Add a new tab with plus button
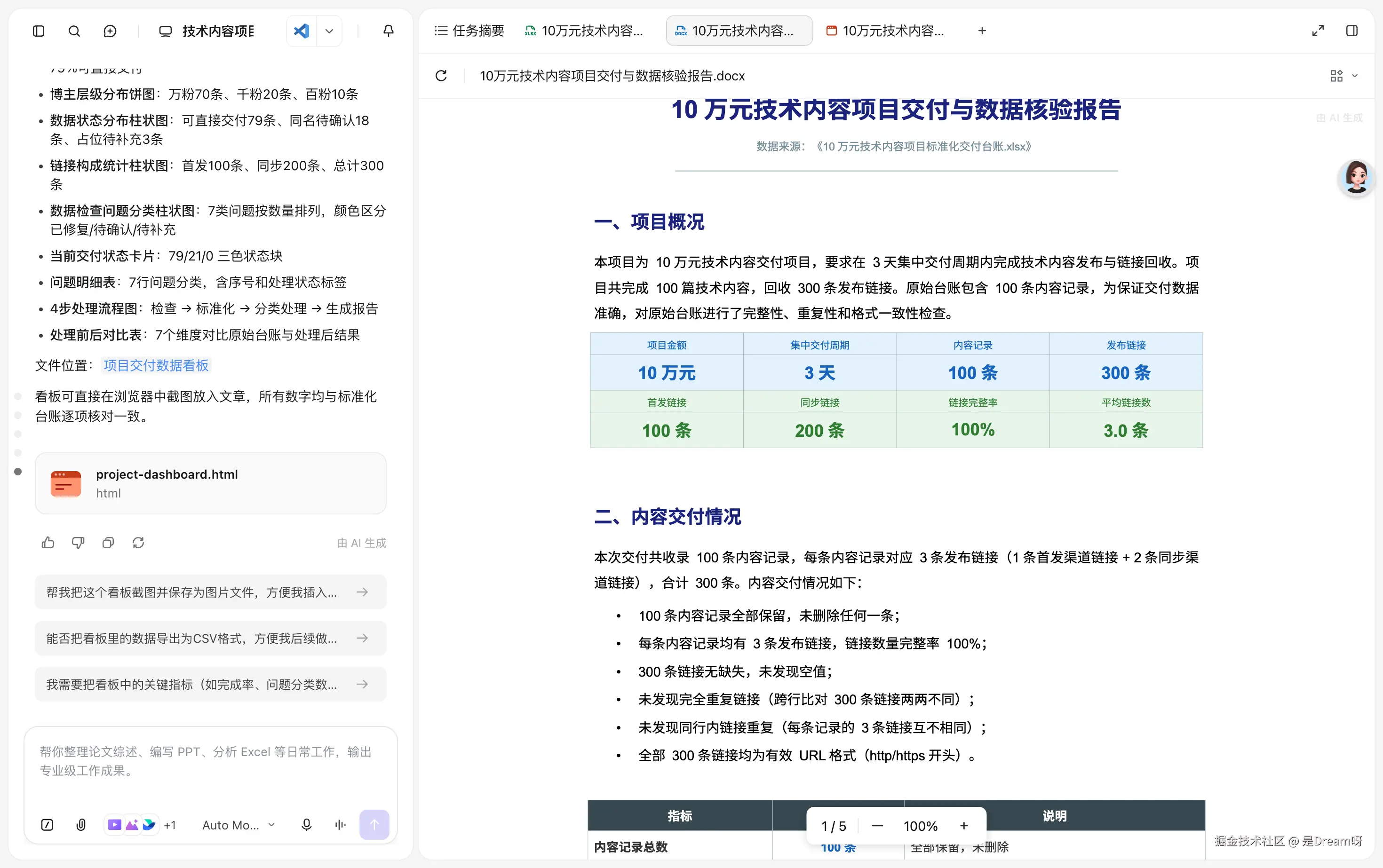This screenshot has width=1383, height=868. [982, 31]
